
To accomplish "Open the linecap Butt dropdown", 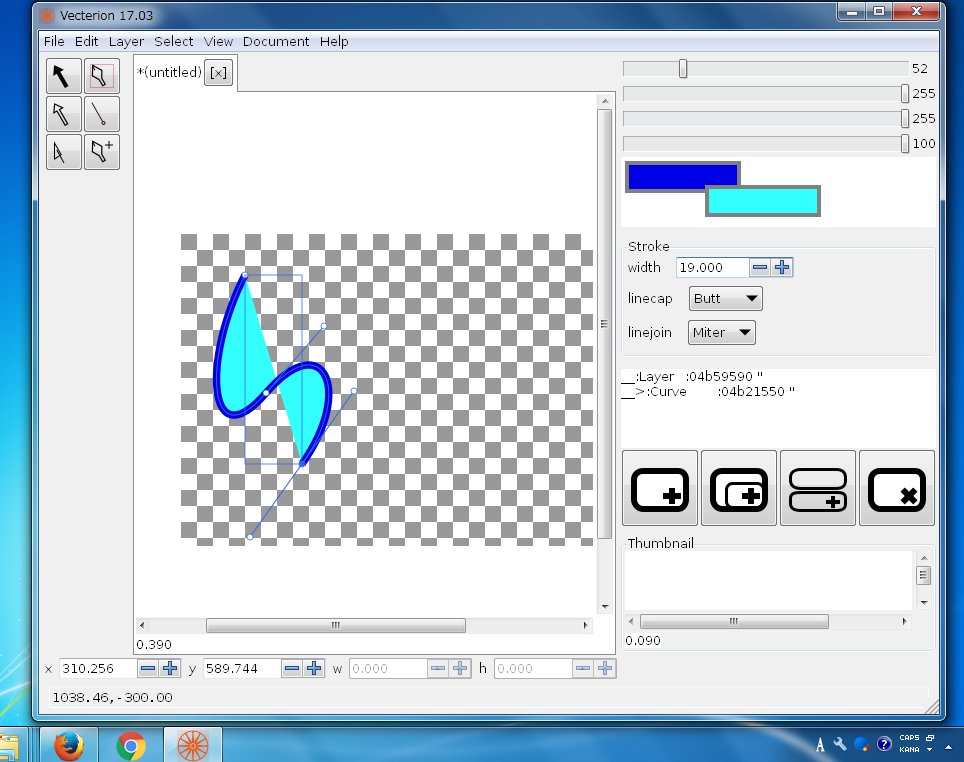I will point(725,299).
